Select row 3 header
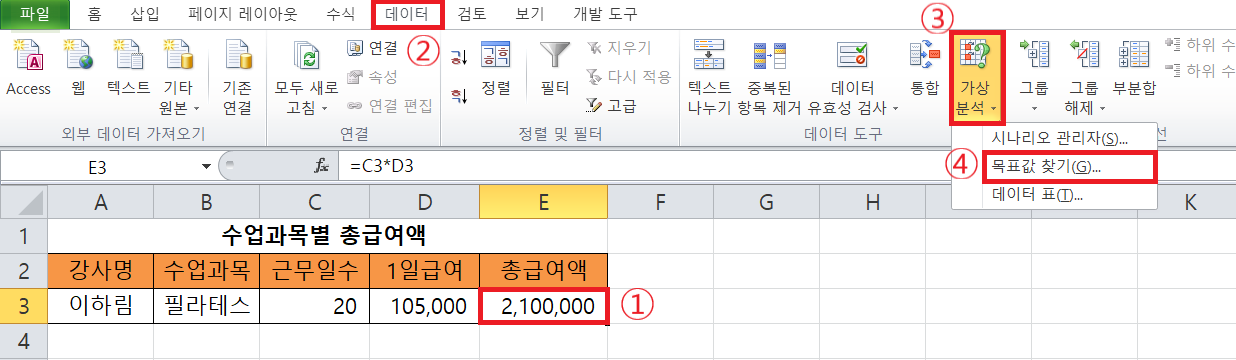Viewport: 1236px width, 360px height. [x=23, y=305]
